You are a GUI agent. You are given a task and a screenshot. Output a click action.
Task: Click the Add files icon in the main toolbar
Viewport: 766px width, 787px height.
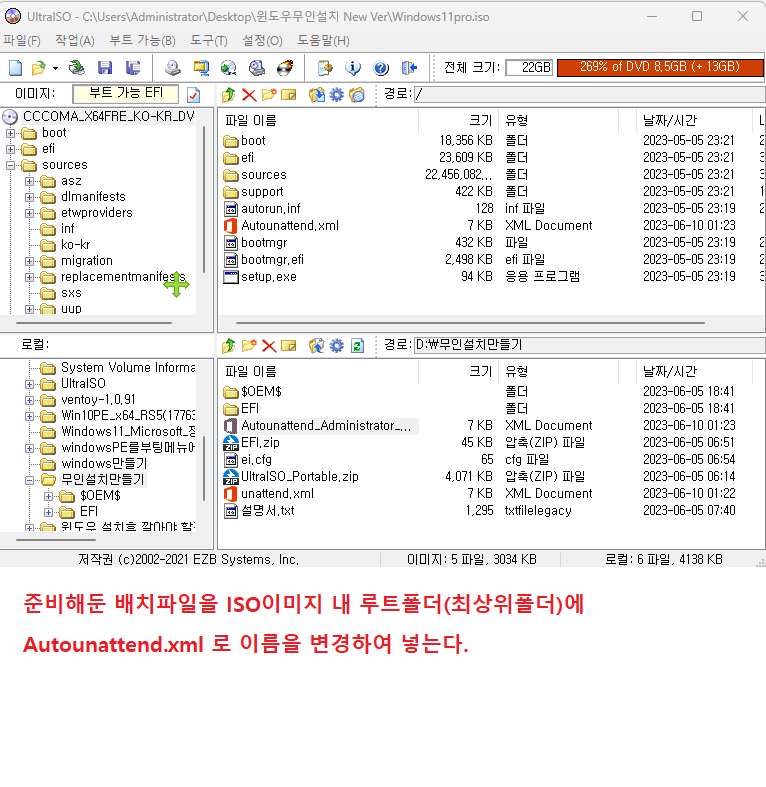click(x=325, y=67)
